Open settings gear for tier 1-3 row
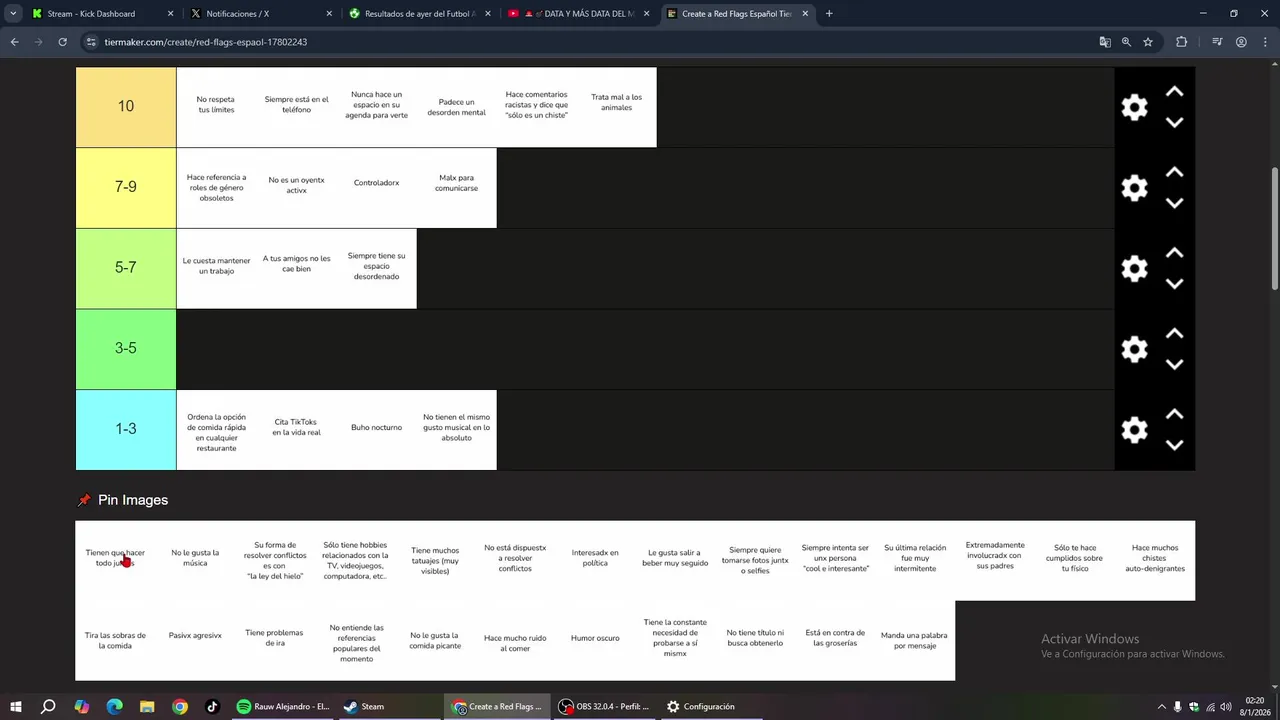Screen dimensions: 1280x720 (x=1134, y=430)
